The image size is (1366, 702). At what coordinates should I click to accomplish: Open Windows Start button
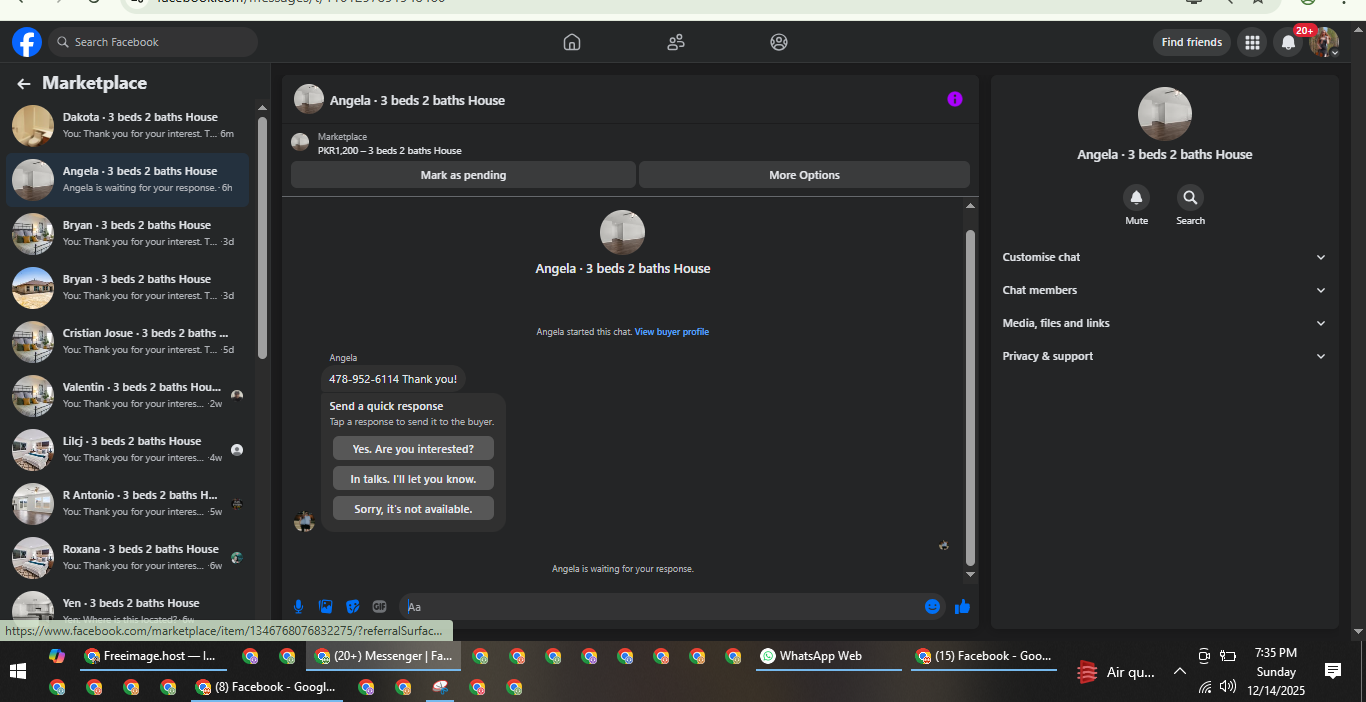click(x=18, y=670)
